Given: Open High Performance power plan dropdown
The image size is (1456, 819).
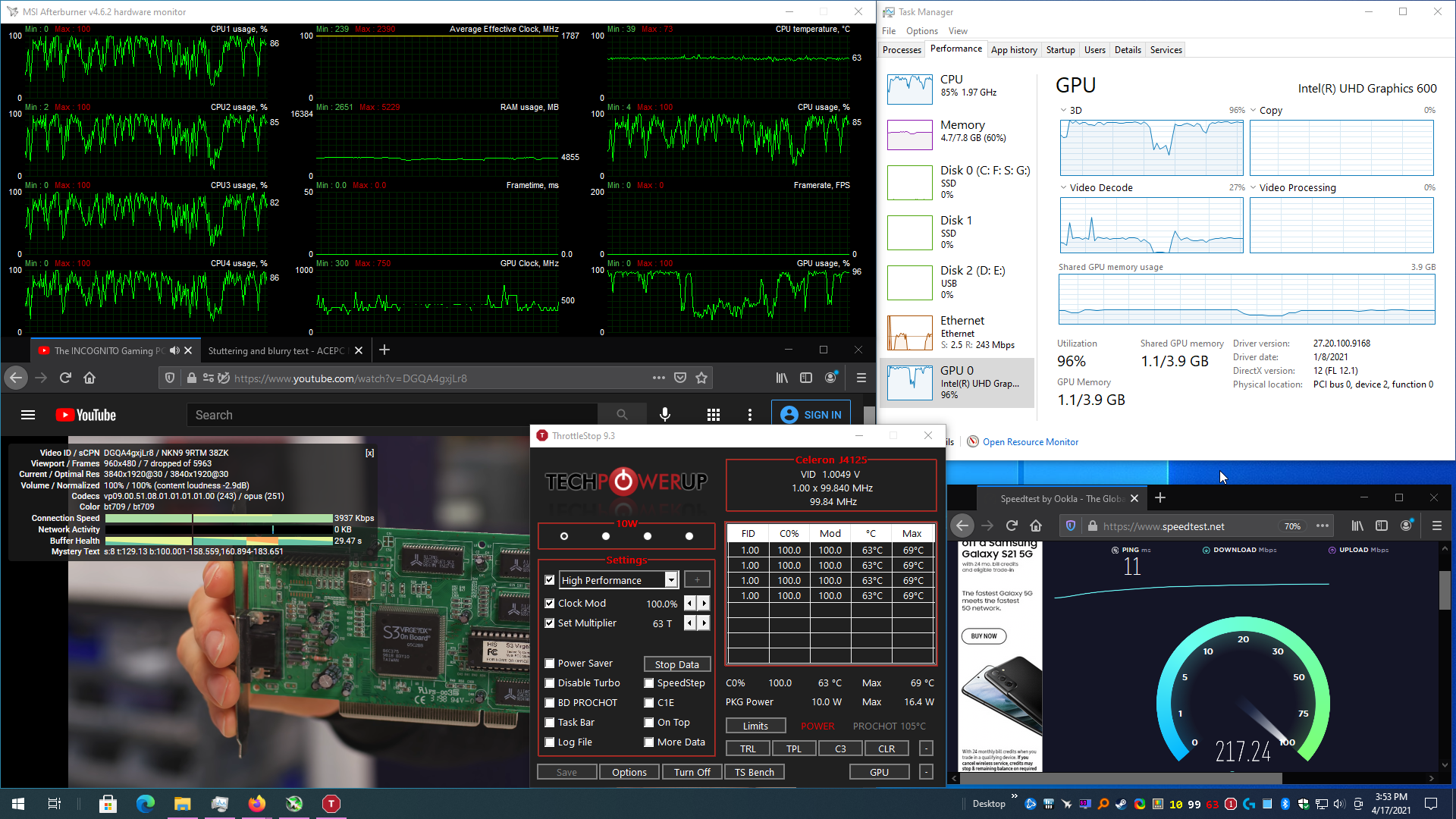Looking at the screenshot, I should click(x=671, y=580).
